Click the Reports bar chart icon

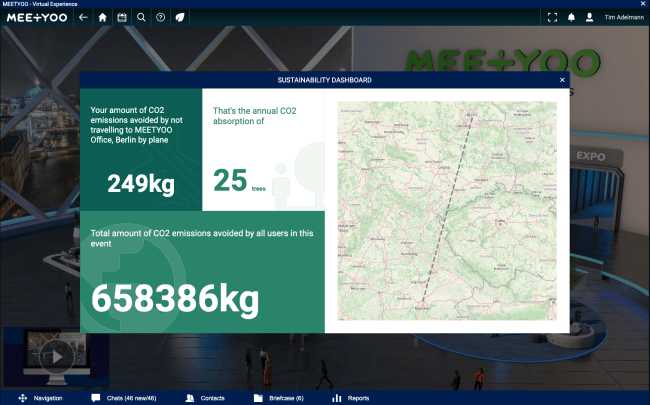(337, 398)
